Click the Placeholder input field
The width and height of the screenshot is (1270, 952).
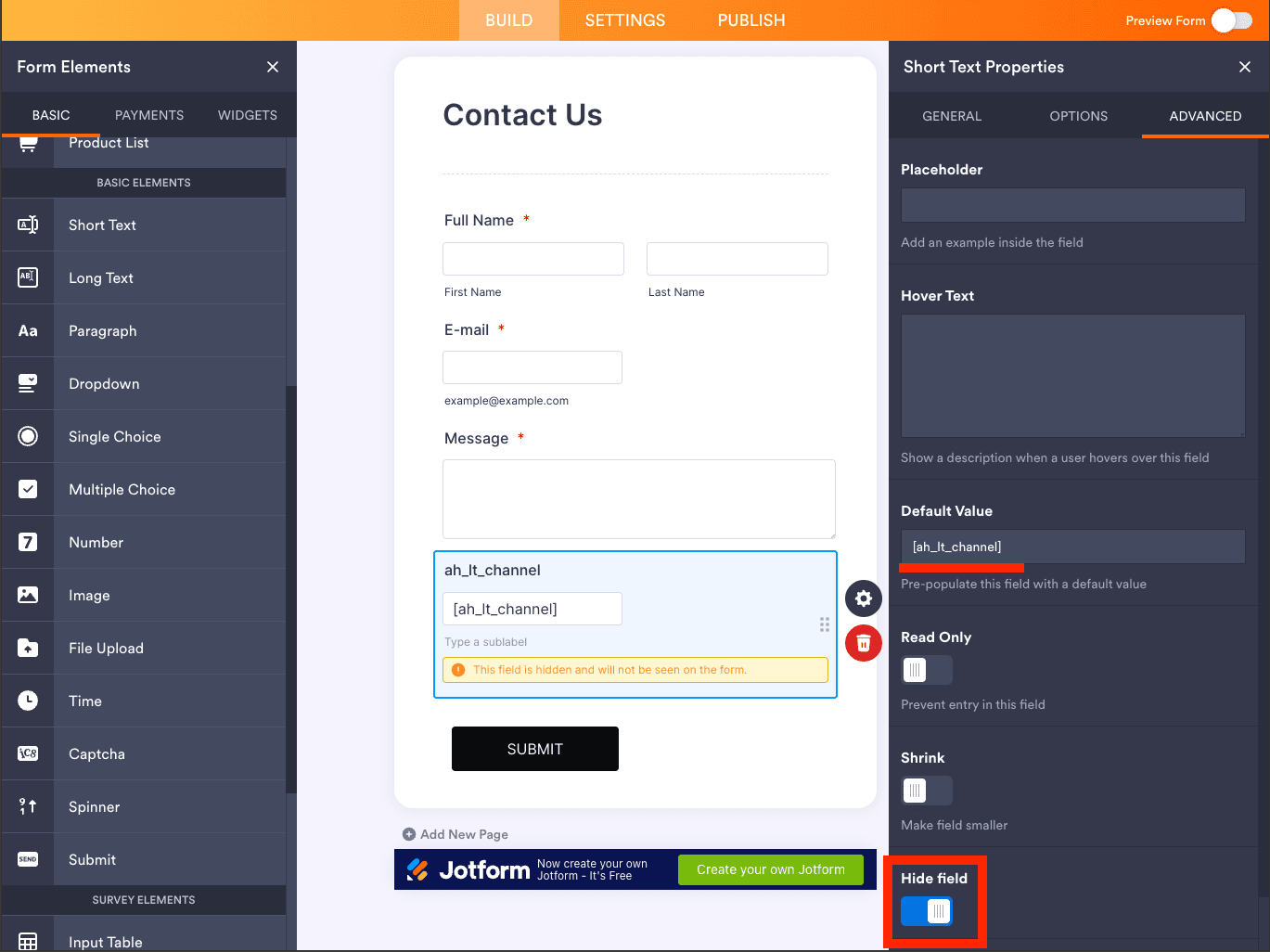(1072, 205)
